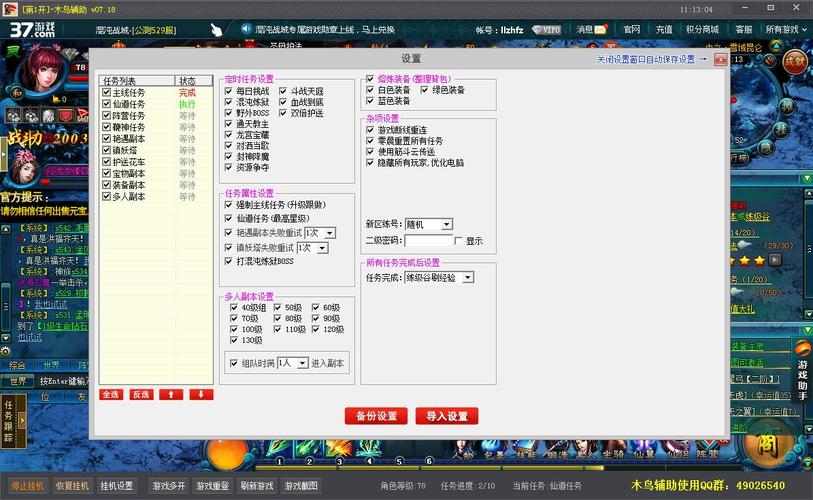Click the 游戏多开 button
Image resolution: width=813 pixels, height=500 pixels.
pyautogui.click(x=169, y=486)
